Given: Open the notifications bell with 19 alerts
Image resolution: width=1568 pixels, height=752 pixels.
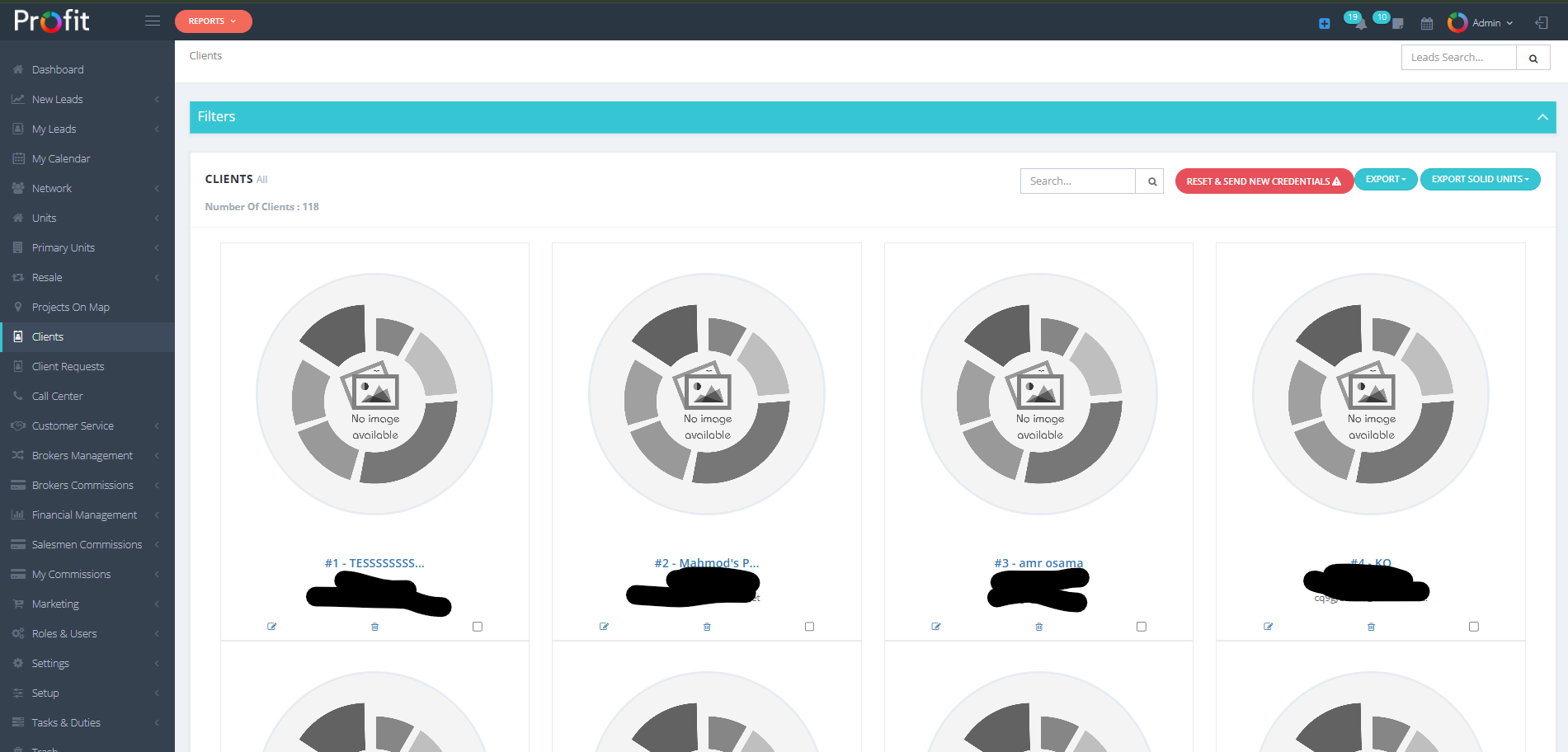Looking at the screenshot, I should (1360, 26).
